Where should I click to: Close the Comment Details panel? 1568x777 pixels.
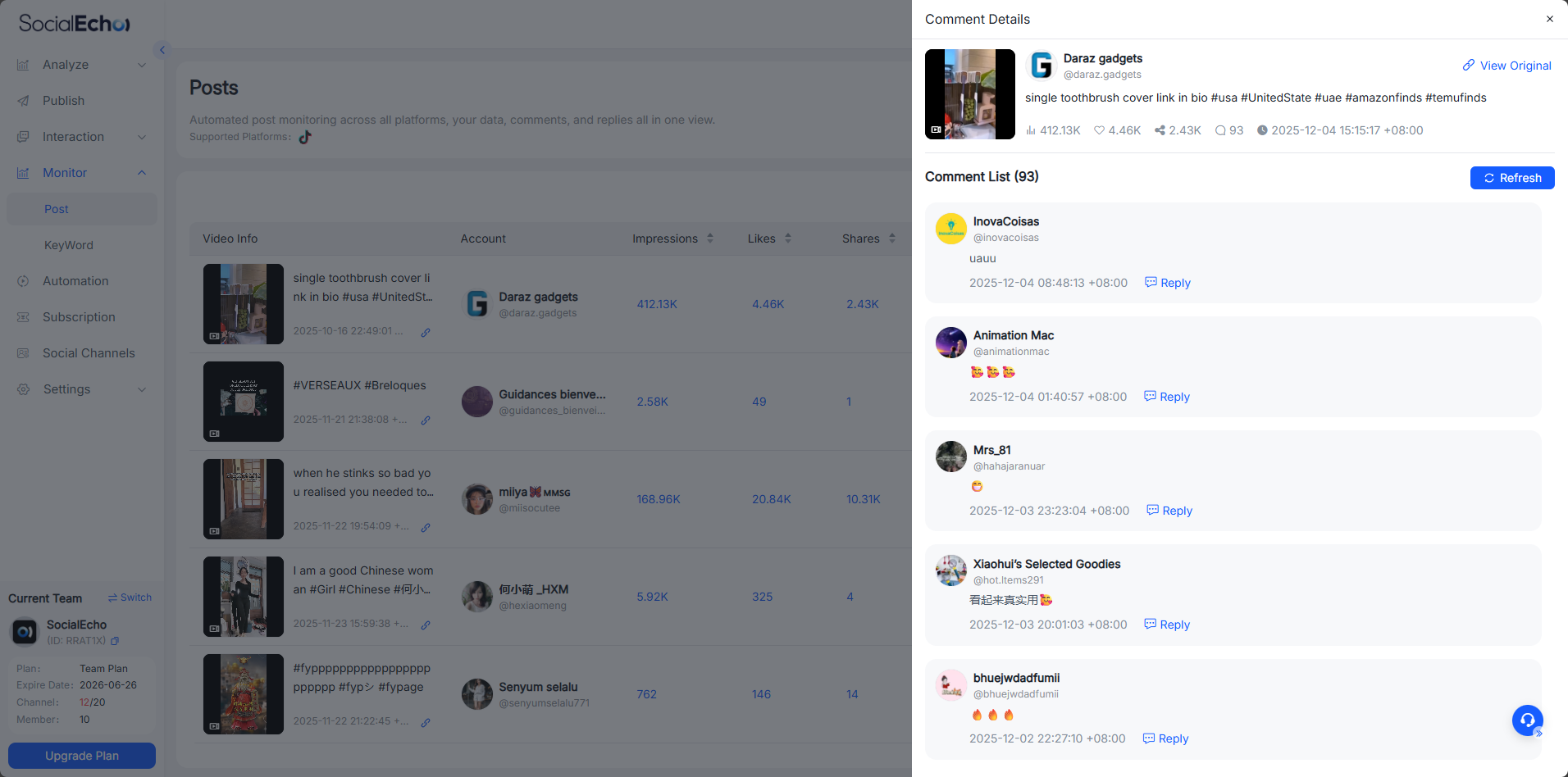tap(1549, 19)
